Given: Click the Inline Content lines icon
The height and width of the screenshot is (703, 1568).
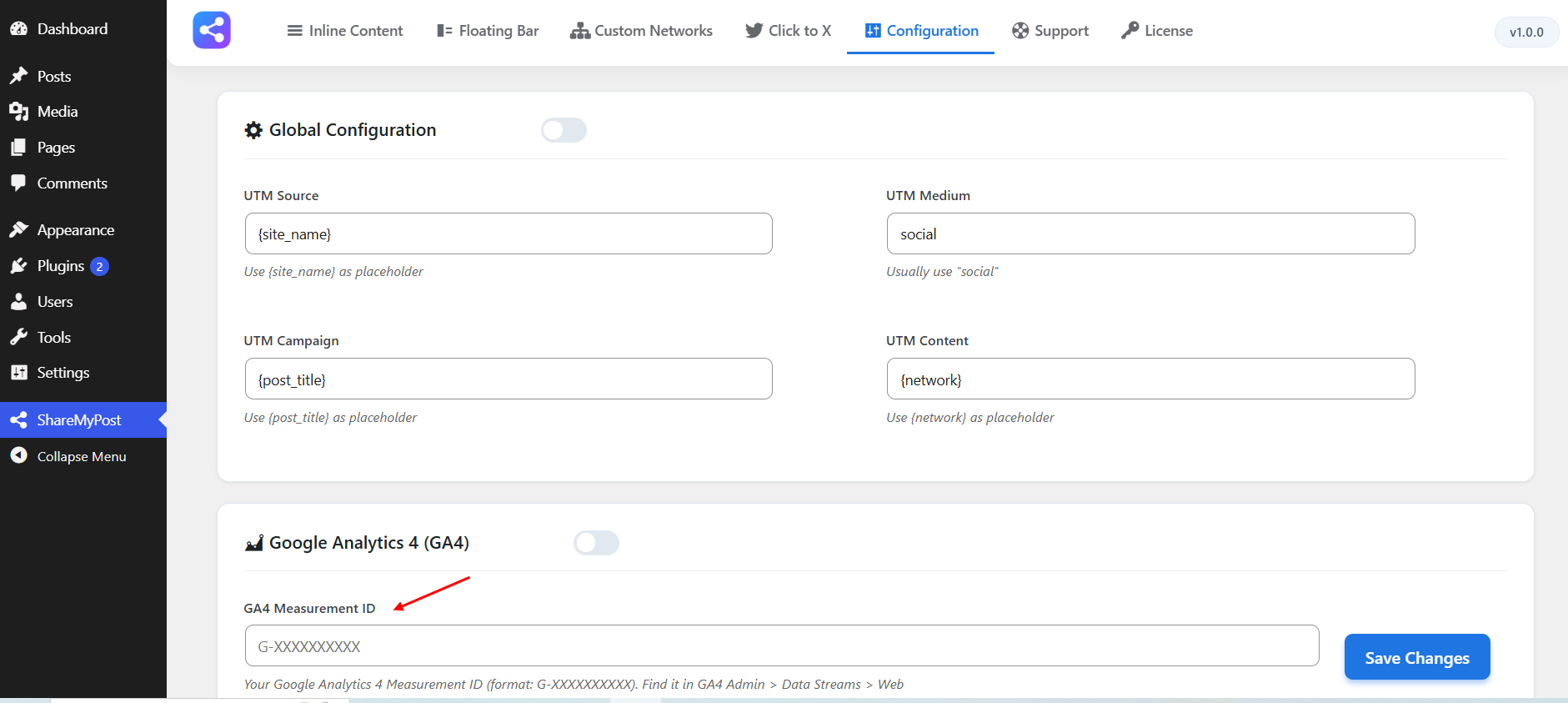Looking at the screenshot, I should point(294,31).
